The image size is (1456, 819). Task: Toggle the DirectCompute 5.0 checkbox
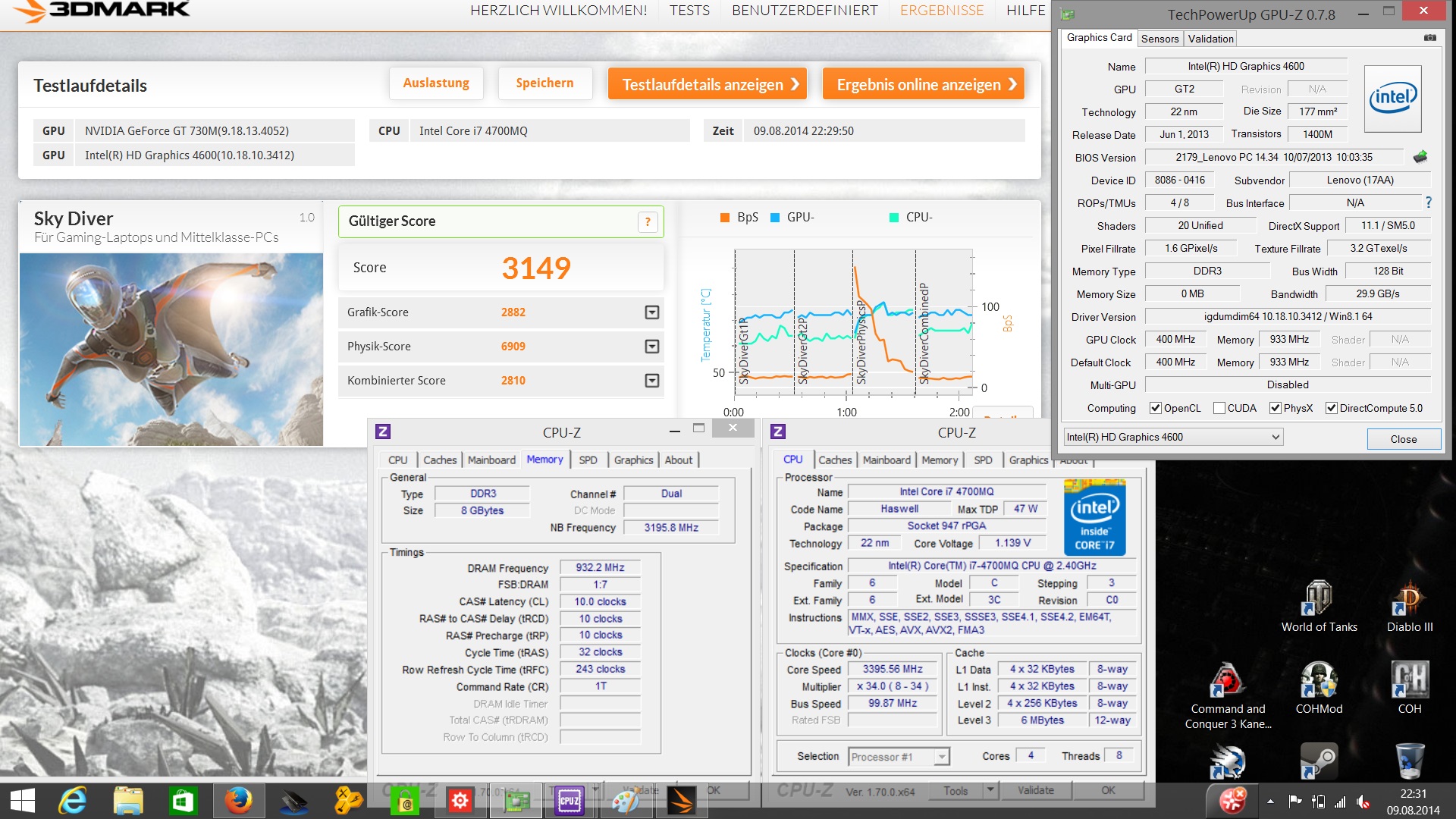point(1331,408)
